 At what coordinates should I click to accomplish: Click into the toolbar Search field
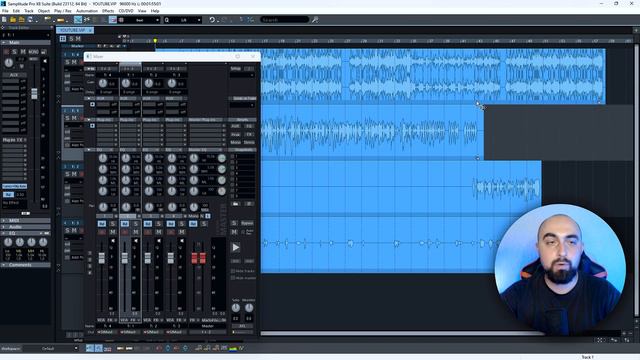click(284, 20)
